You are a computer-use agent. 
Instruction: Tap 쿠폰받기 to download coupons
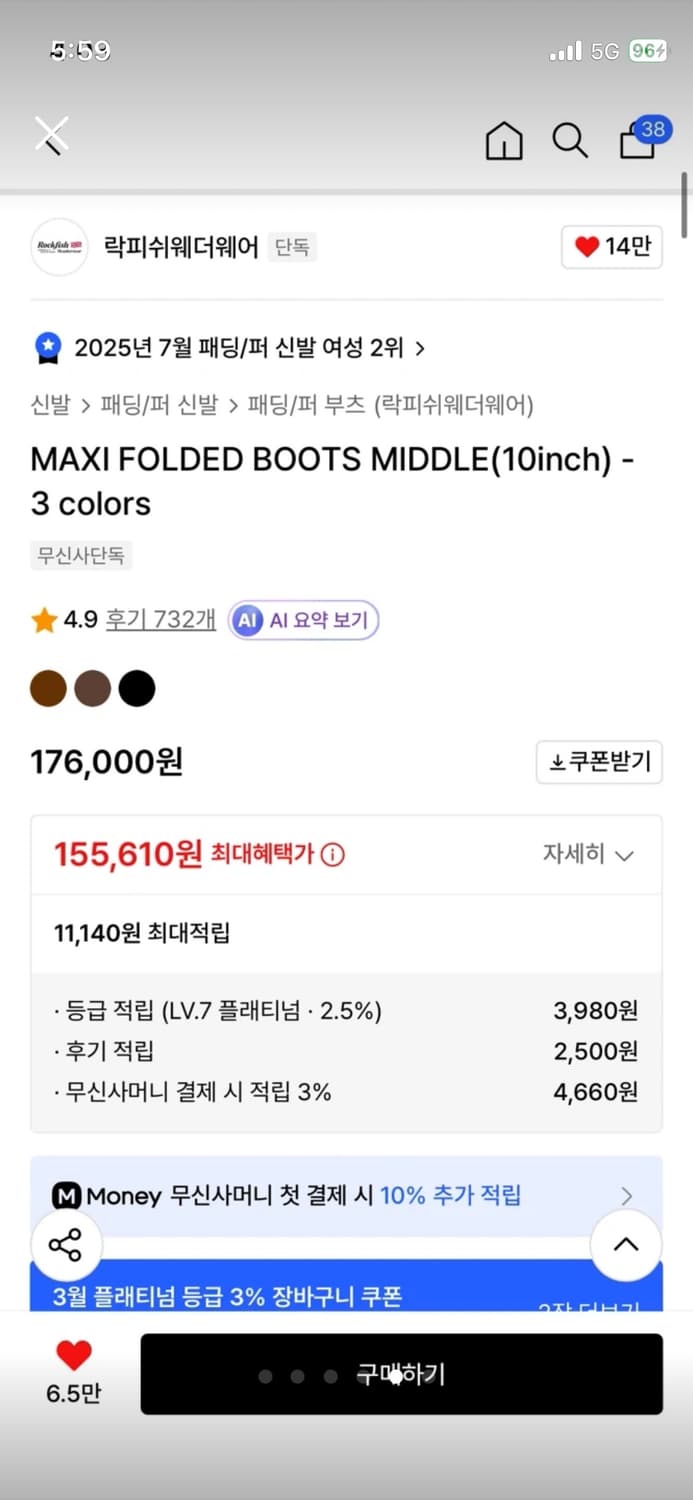coord(599,762)
